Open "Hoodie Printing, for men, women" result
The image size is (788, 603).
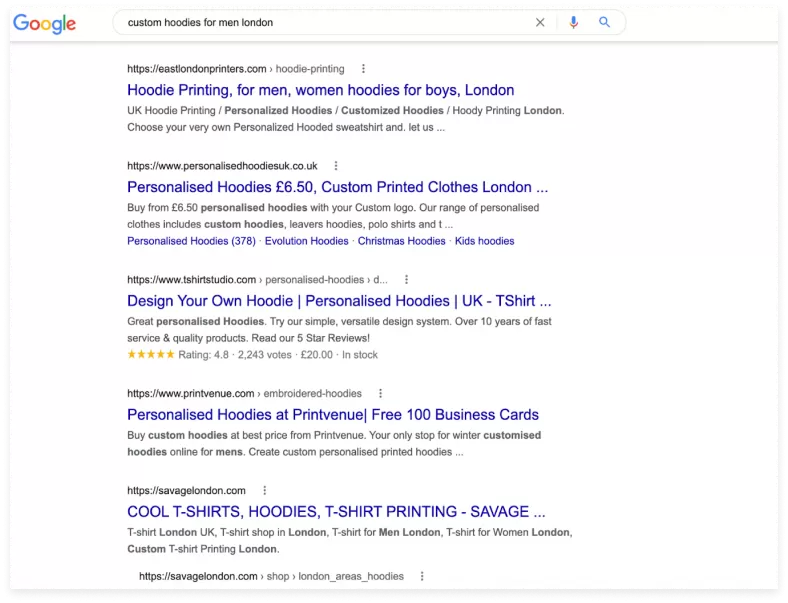click(x=320, y=90)
